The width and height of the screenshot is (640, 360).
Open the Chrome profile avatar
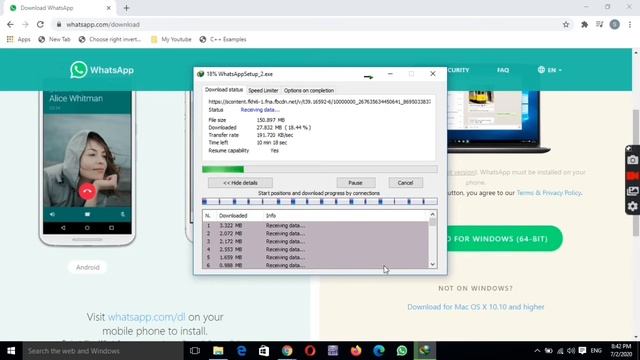click(x=615, y=24)
